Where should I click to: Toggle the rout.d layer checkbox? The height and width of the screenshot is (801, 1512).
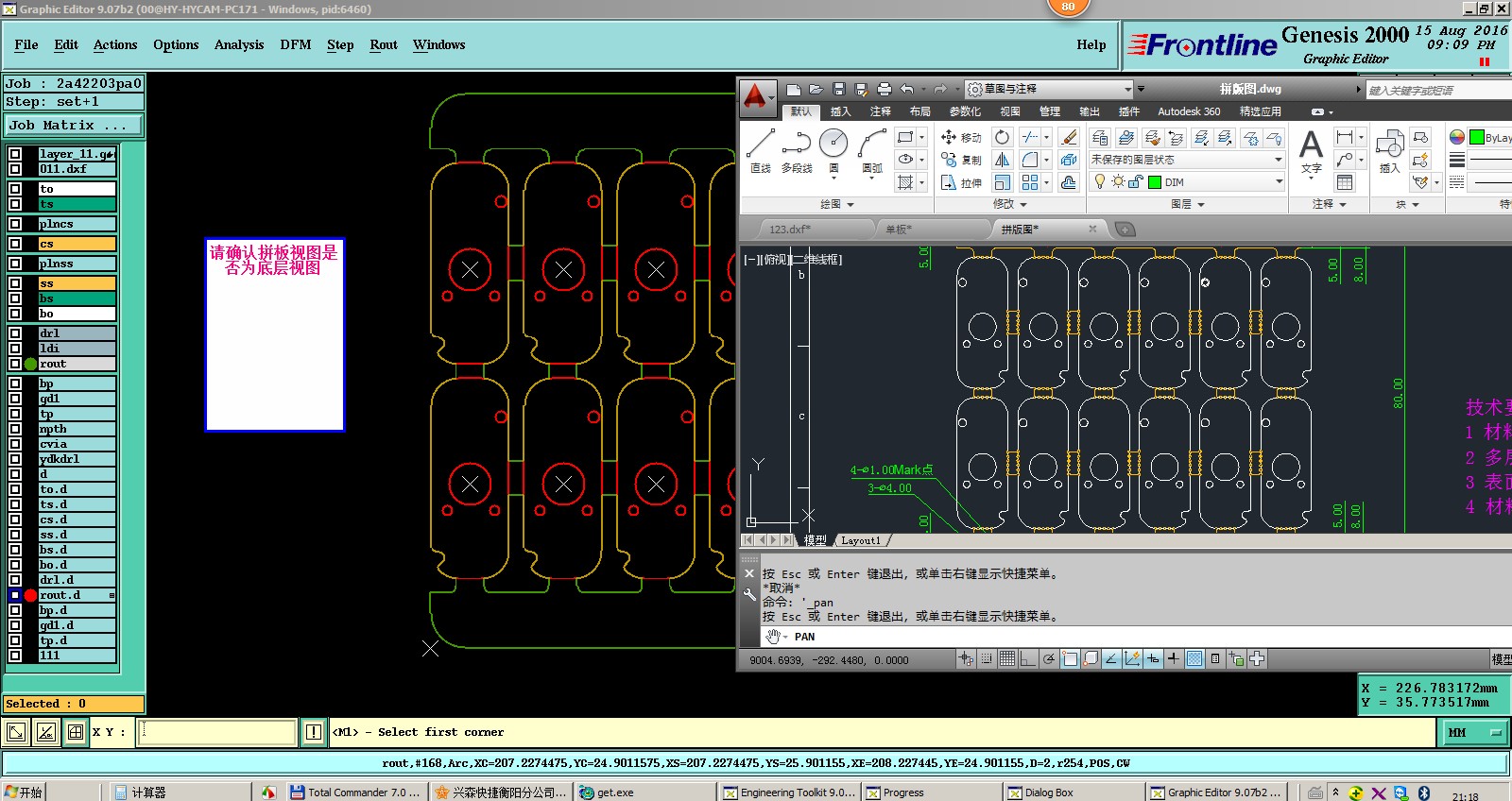(x=15, y=595)
